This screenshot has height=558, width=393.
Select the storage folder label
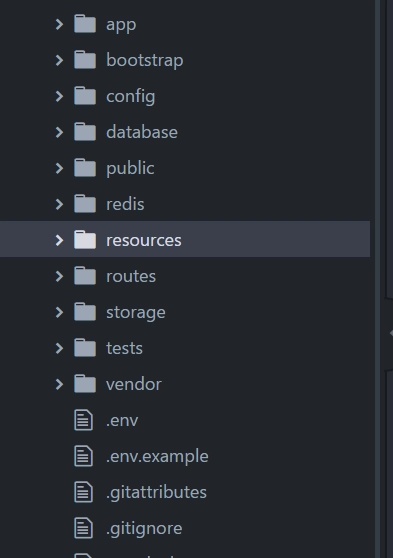point(136,312)
